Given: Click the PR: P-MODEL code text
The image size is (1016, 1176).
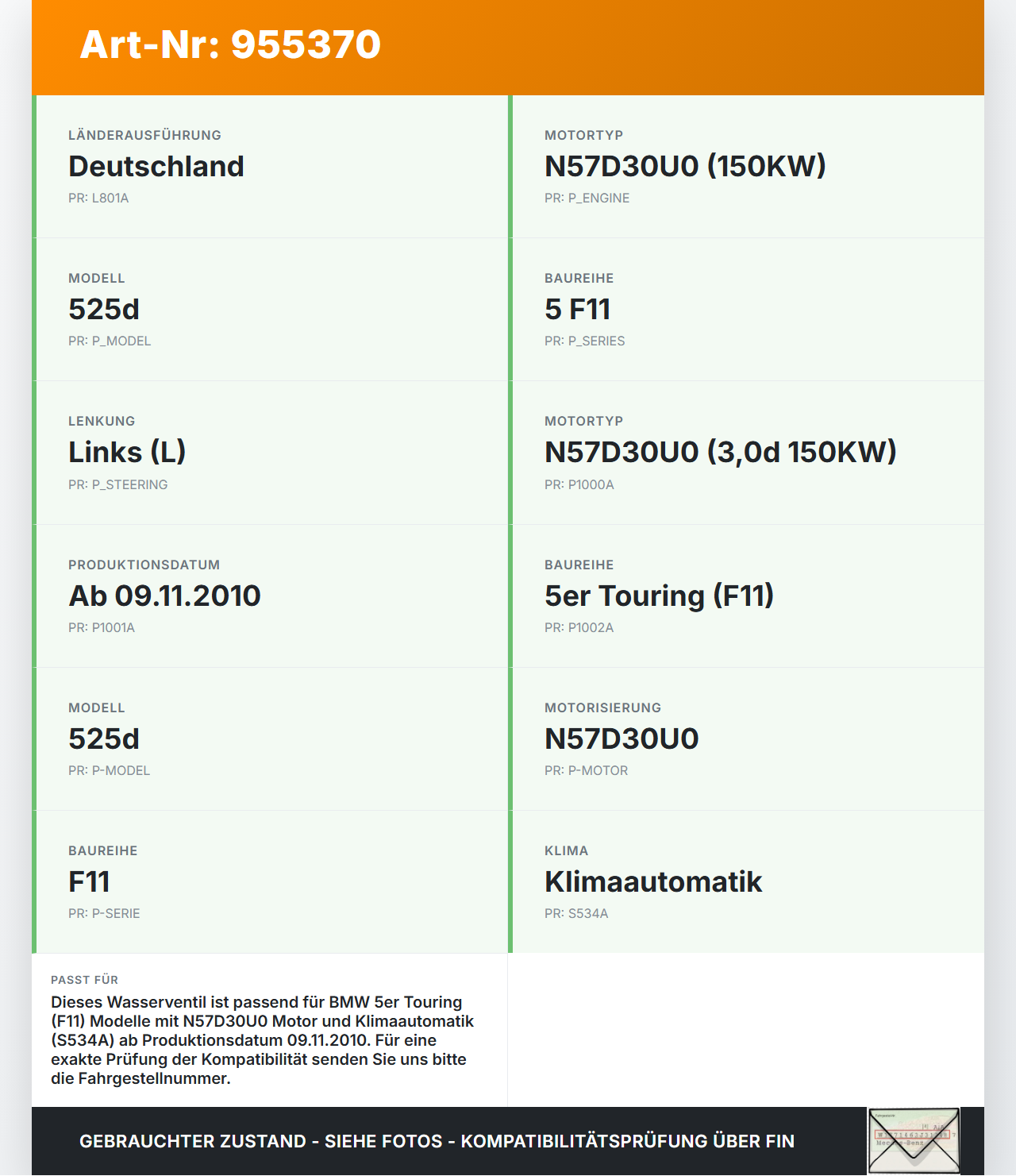Looking at the screenshot, I should (109, 771).
